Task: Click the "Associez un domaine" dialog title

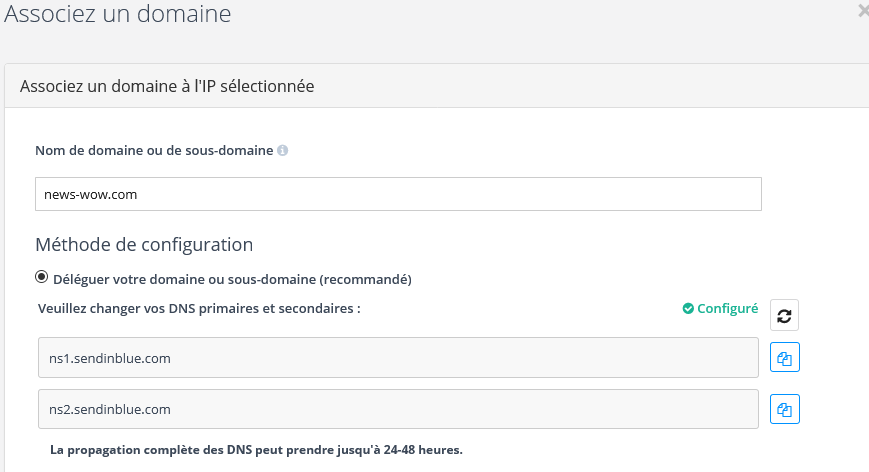Action: (x=118, y=14)
